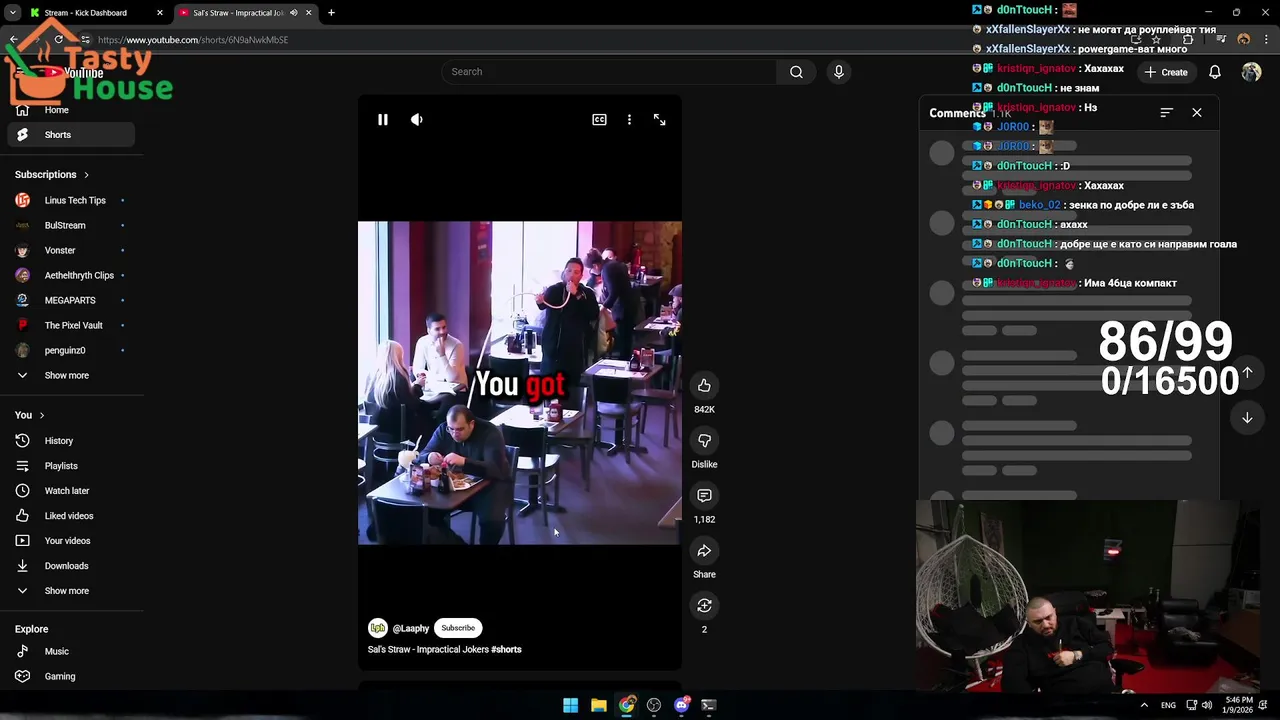The width and height of the screenshot is (1280, 720).
Task: Mute the Sal's Straw tab audio icon
Action: [293, 13]
